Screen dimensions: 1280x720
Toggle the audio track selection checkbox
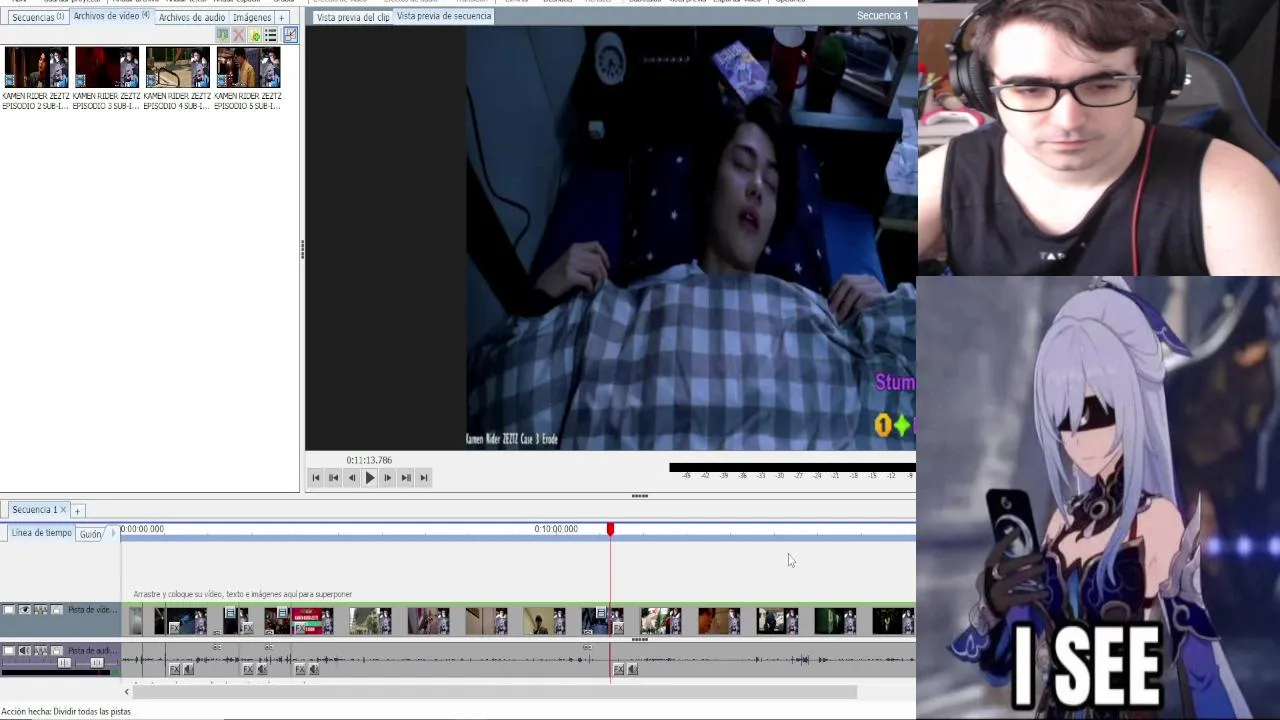pos(9,650)
